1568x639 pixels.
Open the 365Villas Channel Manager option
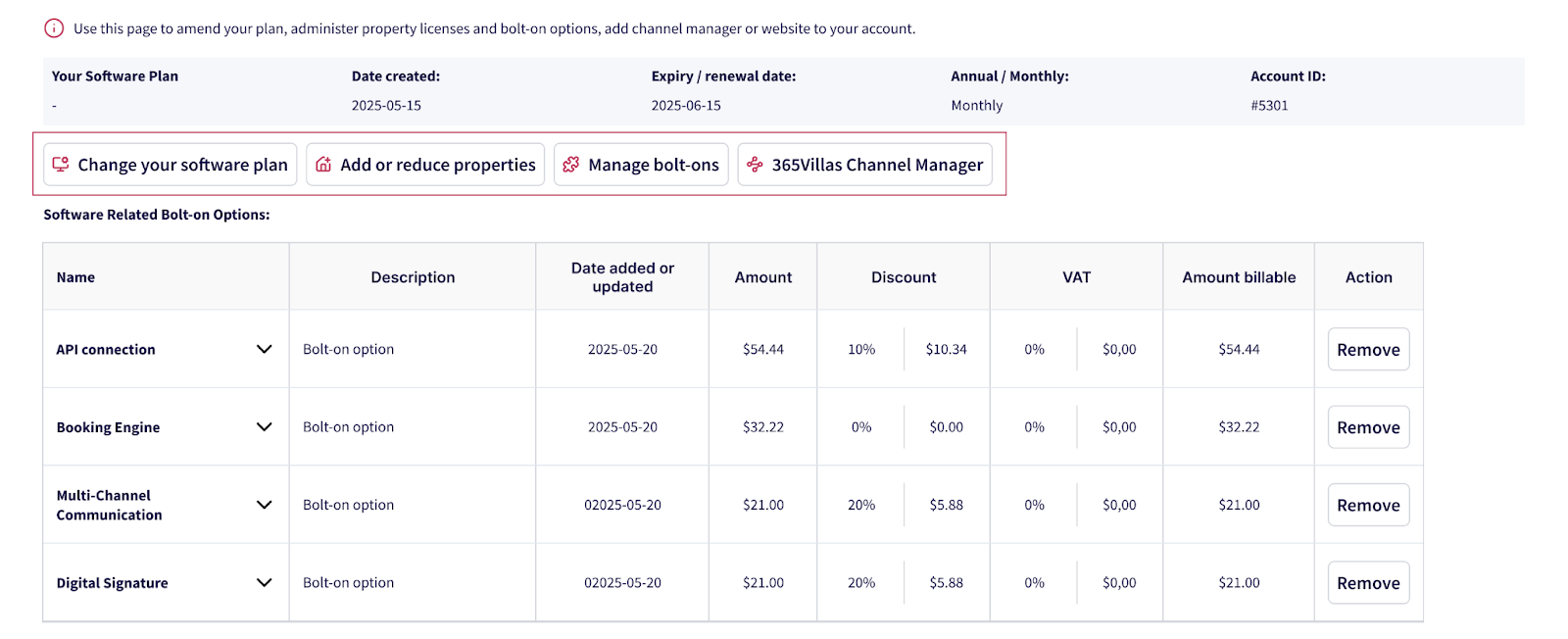coord(876,165)
